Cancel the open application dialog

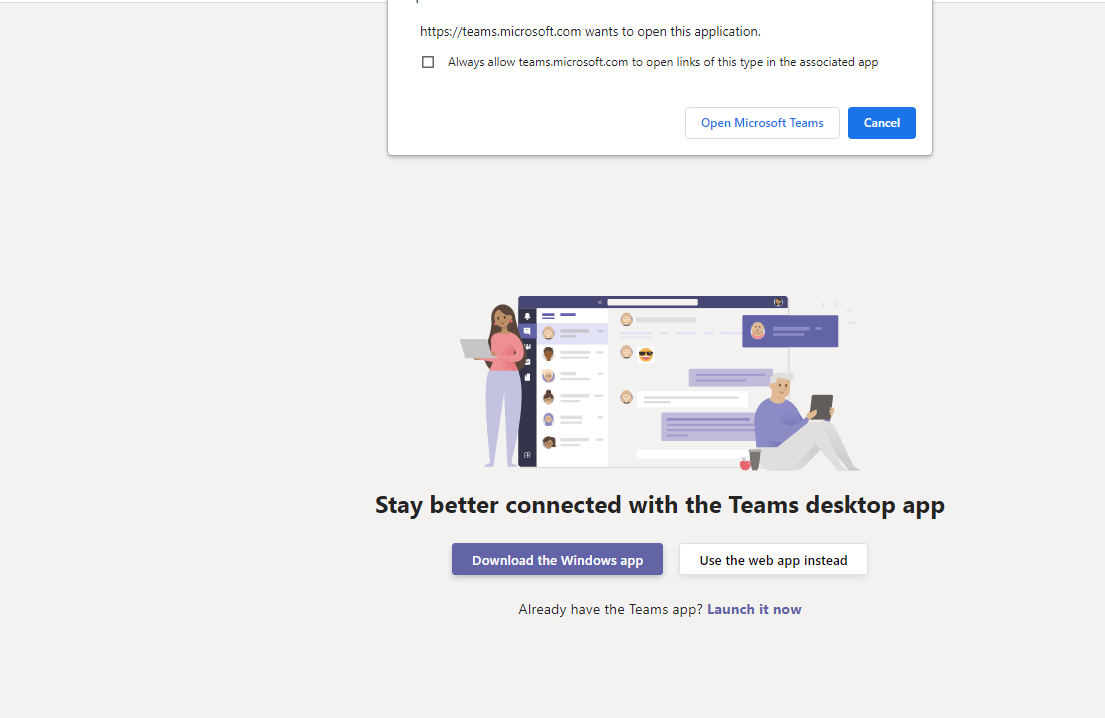[x=882, y=123]
